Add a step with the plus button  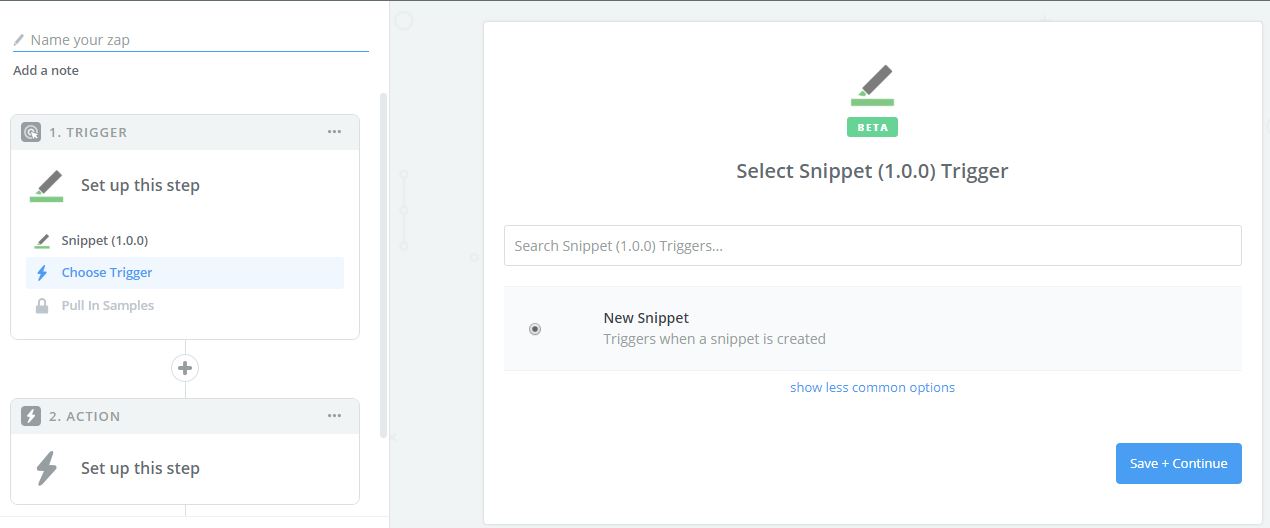185,368
